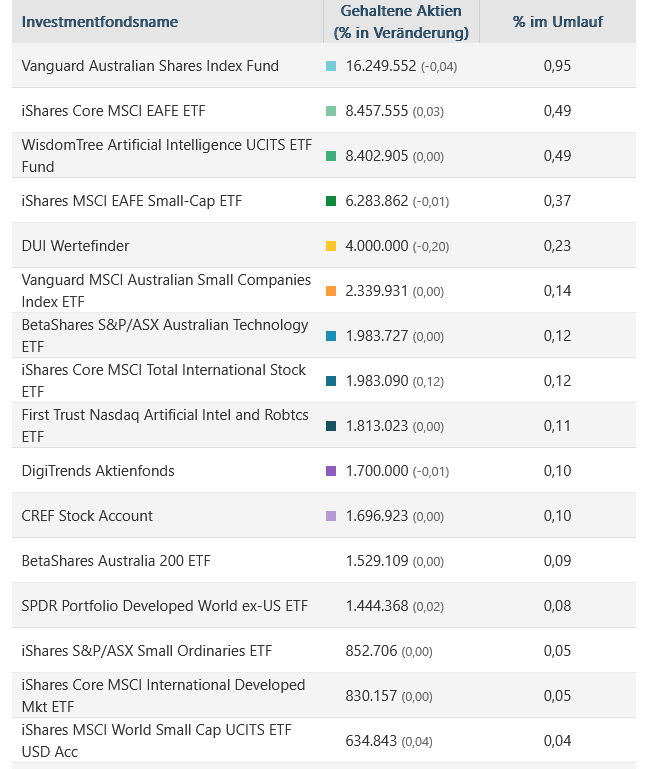Screen dimensions: 655x769
Task: Click the iShares Core MSCI EAFE ETF color swatch
Action: (x=331, y=111)
